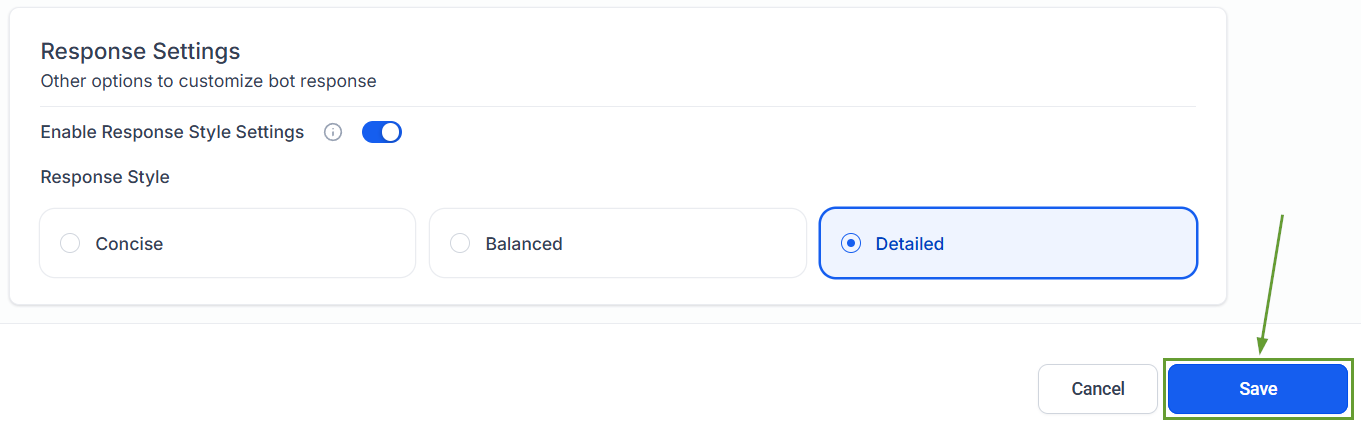Click the Enable Response Style Settings label
This screenshot has height=426, width=1361.
[x=172, y=132]
